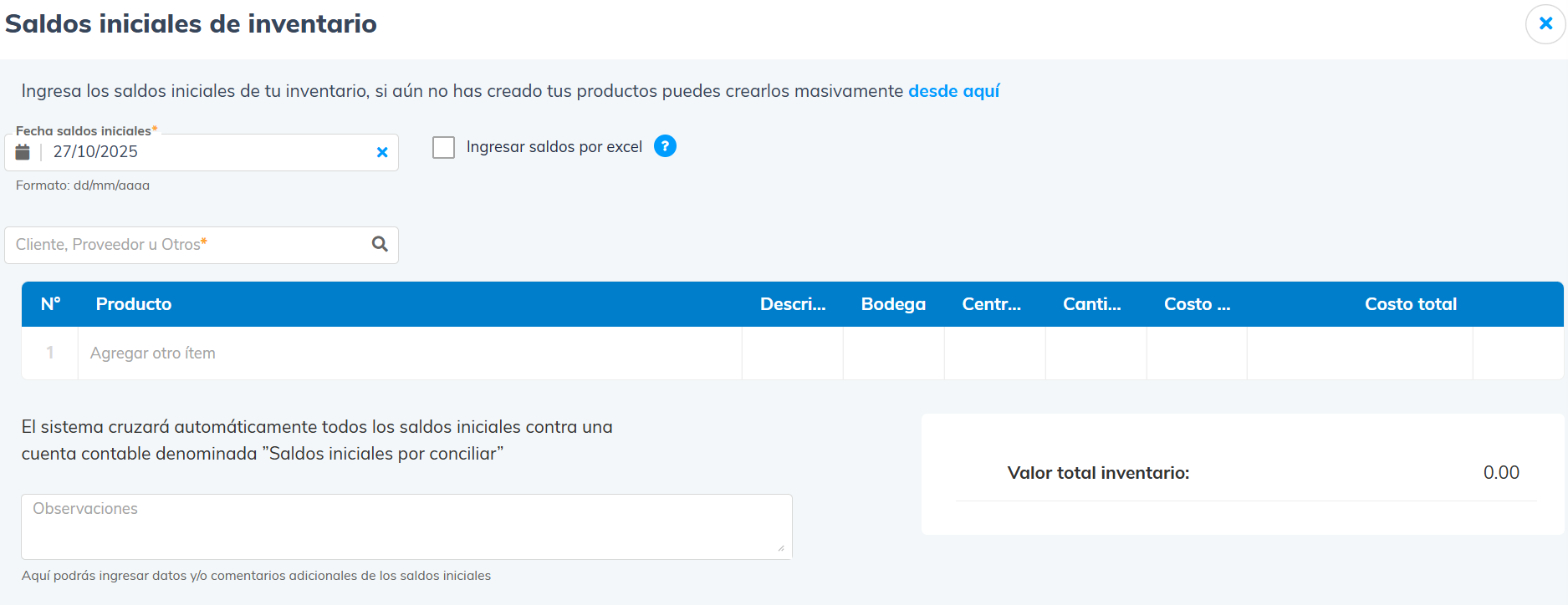The height and width of the screenshot is (605, 1568).
Task: Open the 'desde aquí' link
Action: coord(953,91)
